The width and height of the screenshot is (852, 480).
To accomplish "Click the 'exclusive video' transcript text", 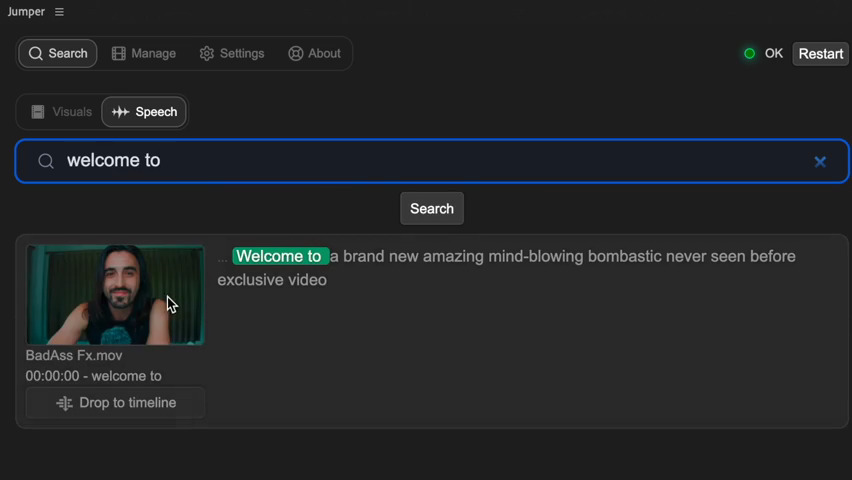I will click(272, 280).
